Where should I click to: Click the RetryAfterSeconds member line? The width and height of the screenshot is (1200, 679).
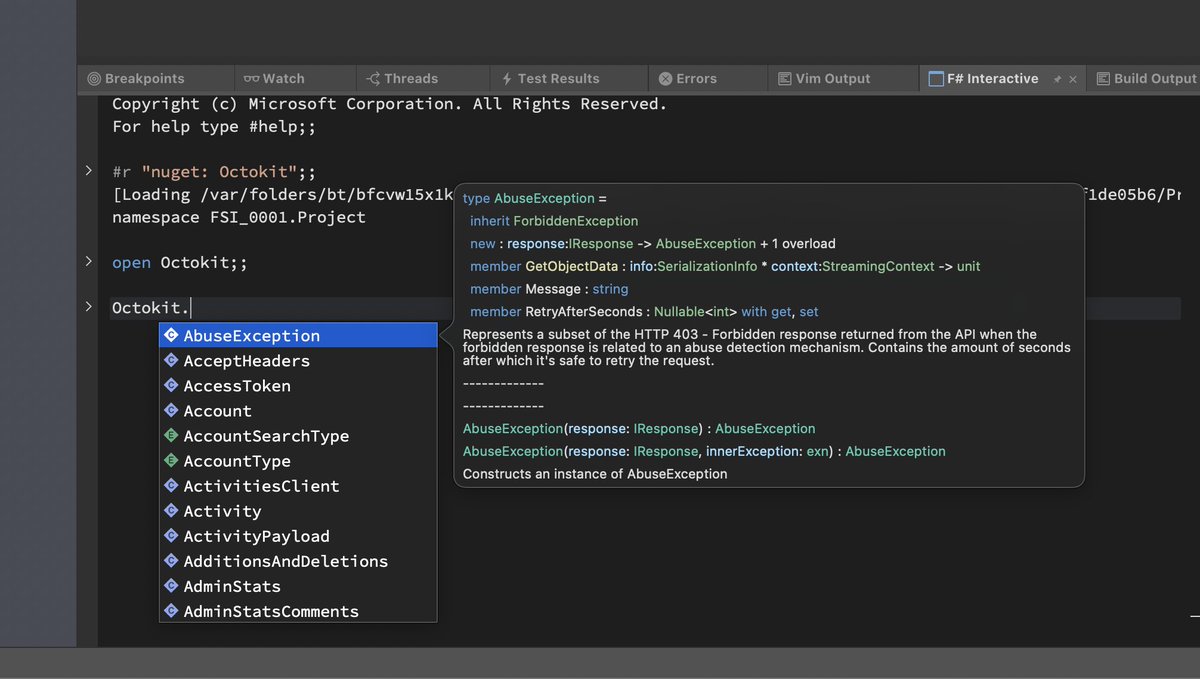(644, 312)
